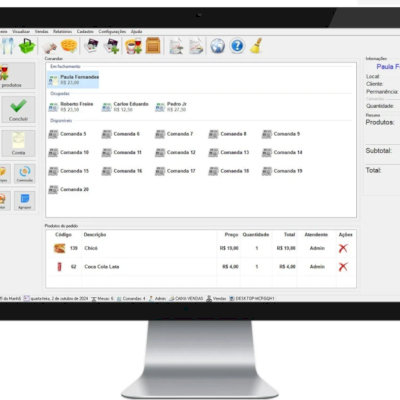Open the Ajuda menu
Image resolution: width=400 pixels, height=400 pixels.
pos(136,31)
